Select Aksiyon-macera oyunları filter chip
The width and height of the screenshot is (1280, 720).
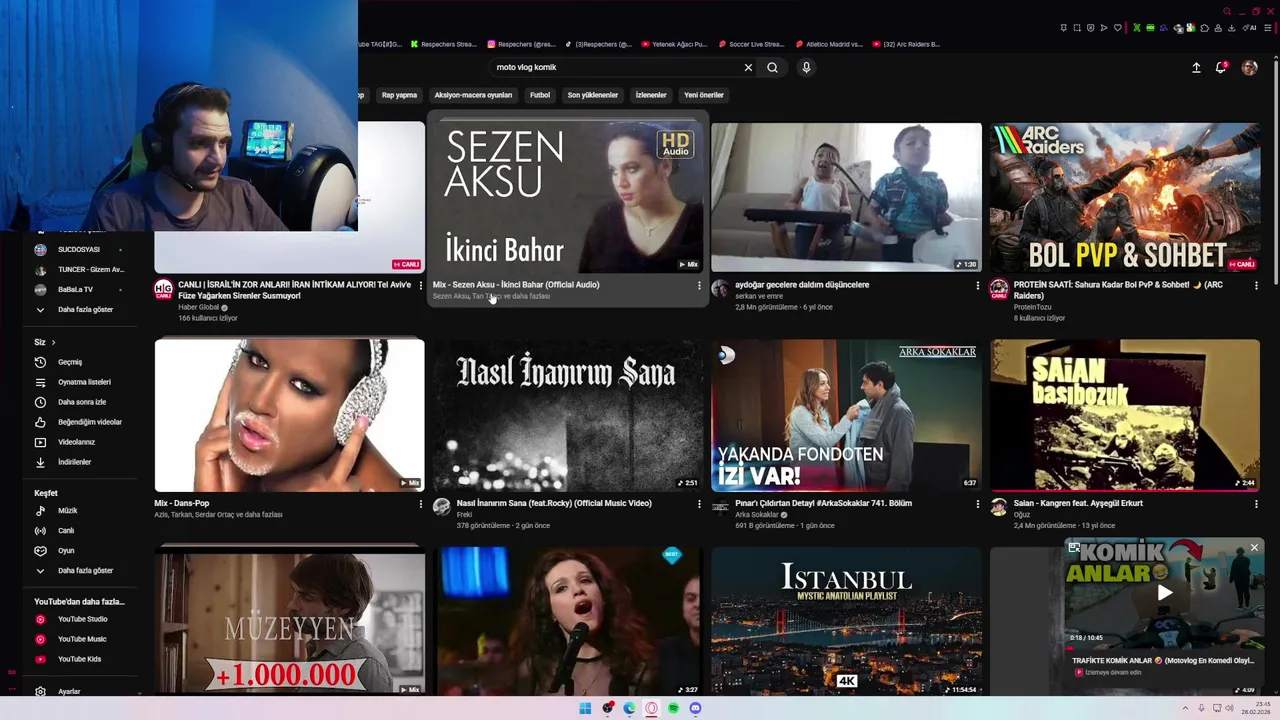[x=473, y=95]
